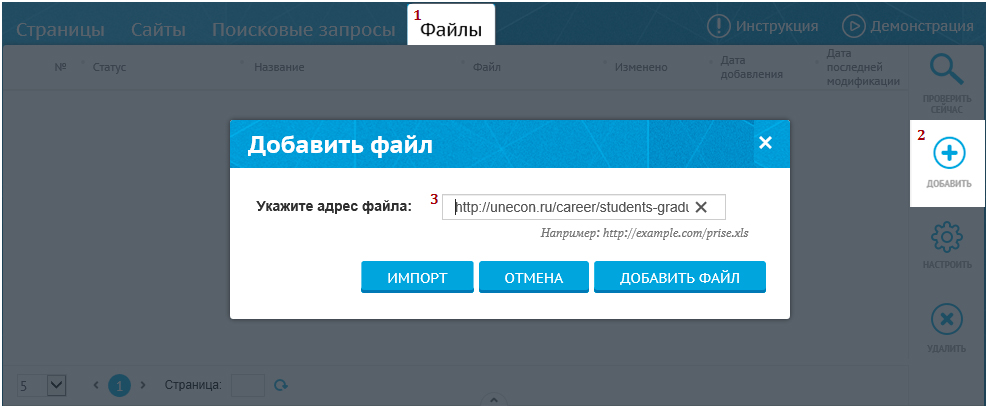Play the 'Демонстрация' demo
This screenshot has height=408, width=988.
(x=853, y=26)
